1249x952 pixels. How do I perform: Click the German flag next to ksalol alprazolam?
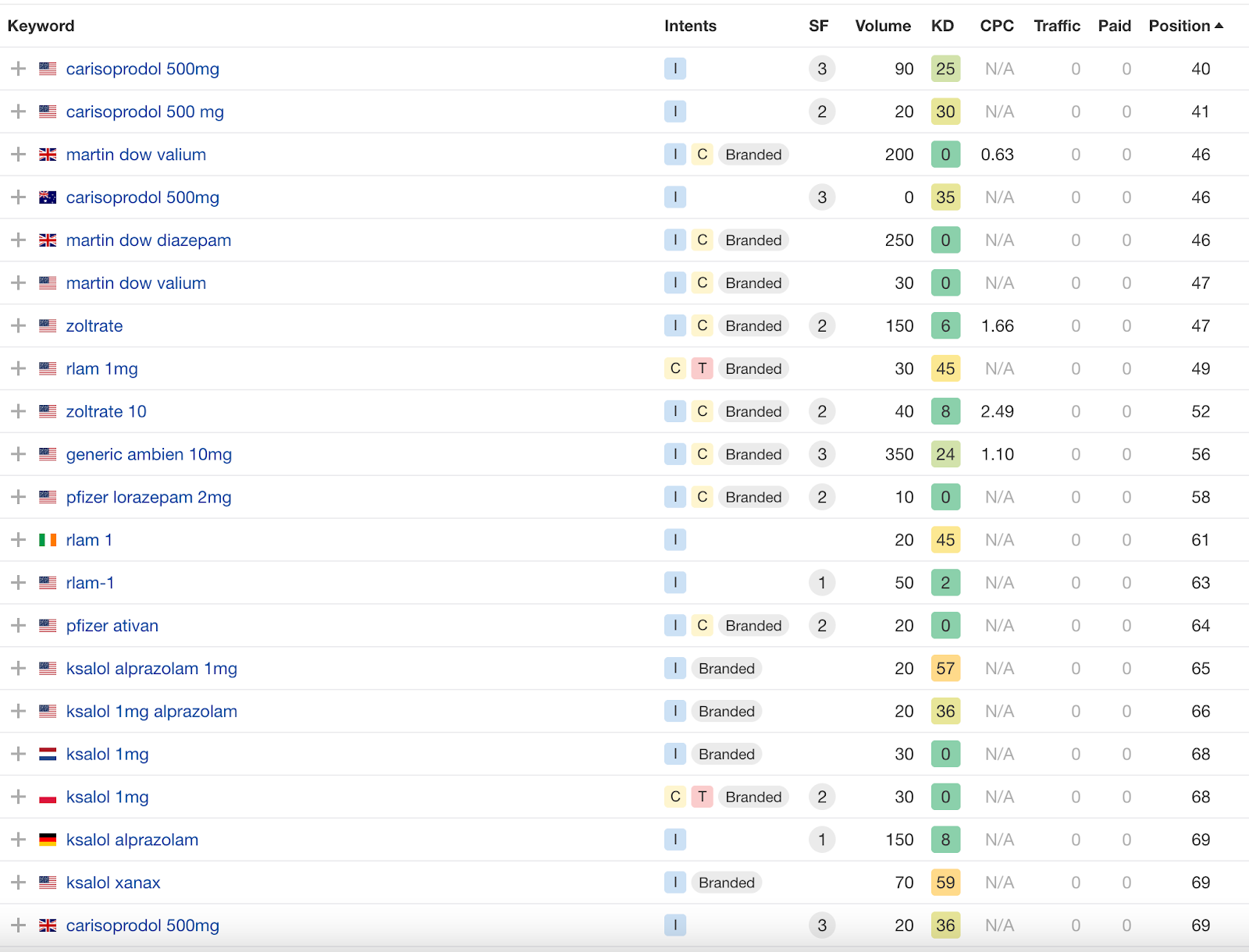tap(48, 840)
